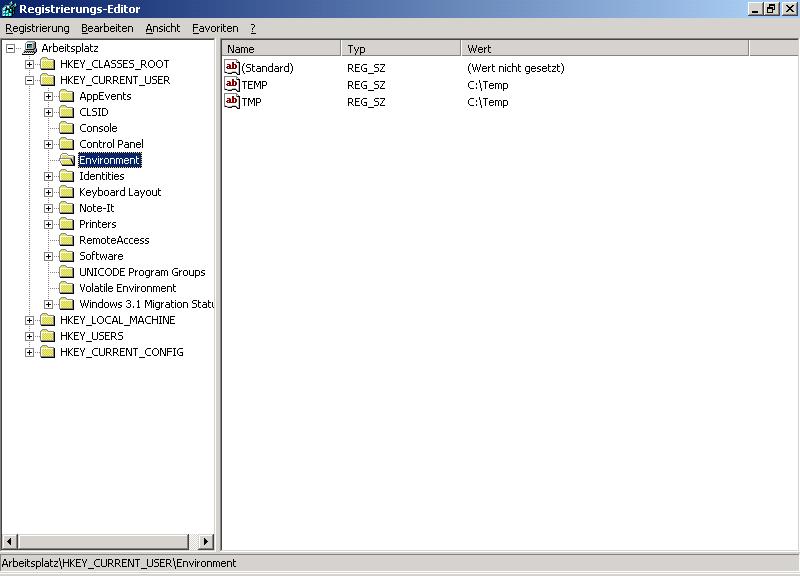
Task: Expand the HKEY_LOCAL_MACHINE node
Action: click(30, 320)
